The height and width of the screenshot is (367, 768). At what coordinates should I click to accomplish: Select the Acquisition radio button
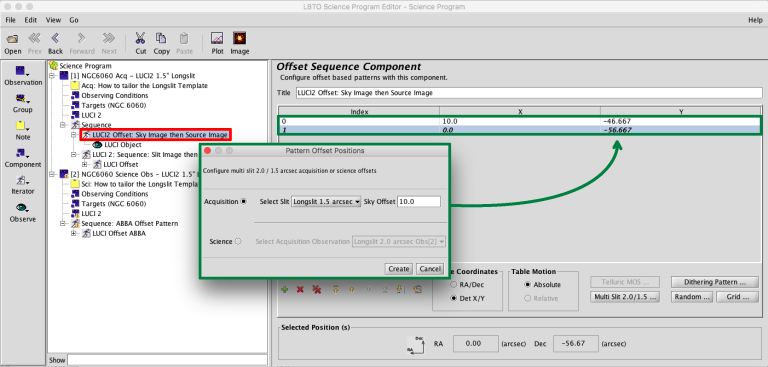[244, 201]
